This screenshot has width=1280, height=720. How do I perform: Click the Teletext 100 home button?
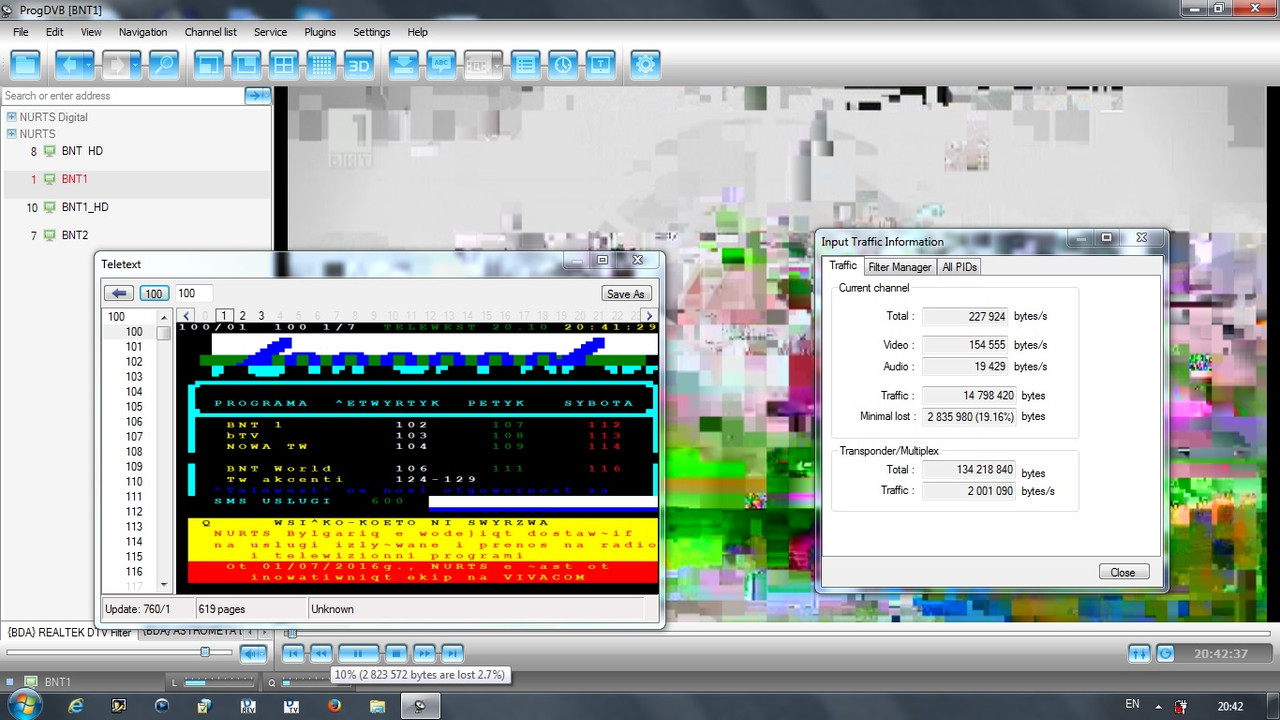coord(154,293)
